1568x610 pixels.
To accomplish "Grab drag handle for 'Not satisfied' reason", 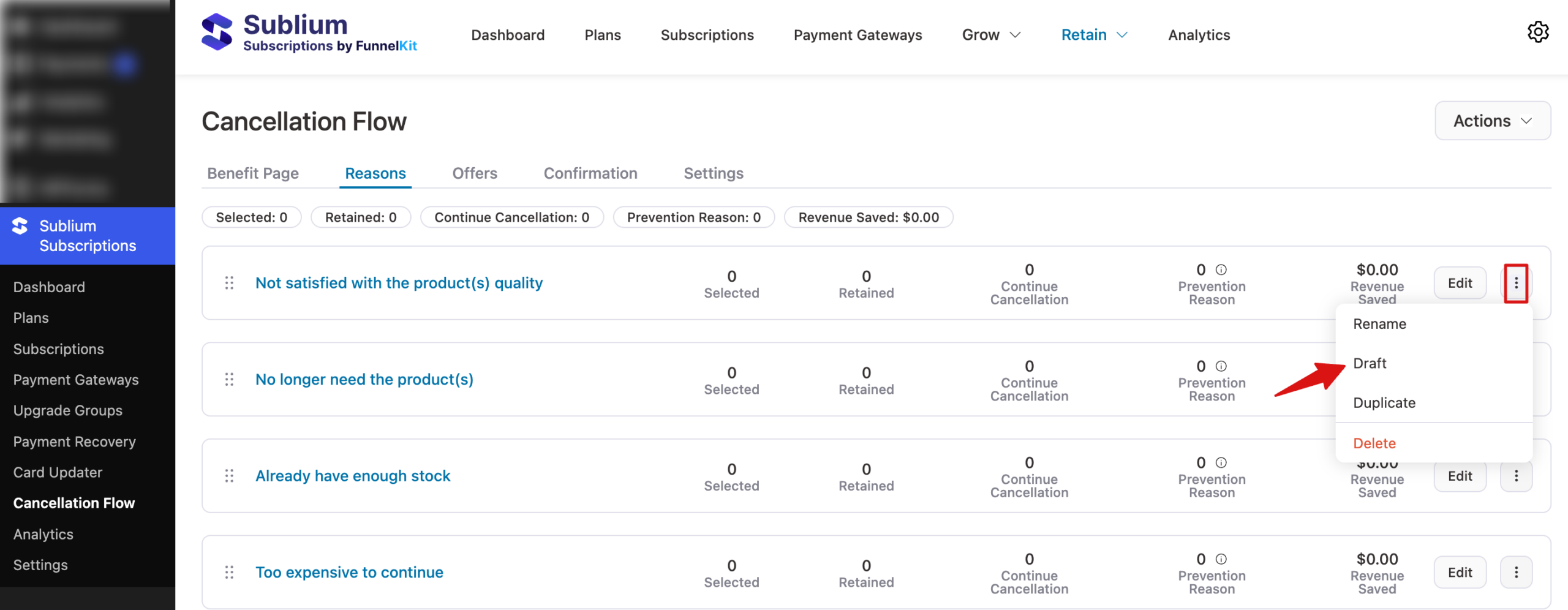I will (229, 283).
